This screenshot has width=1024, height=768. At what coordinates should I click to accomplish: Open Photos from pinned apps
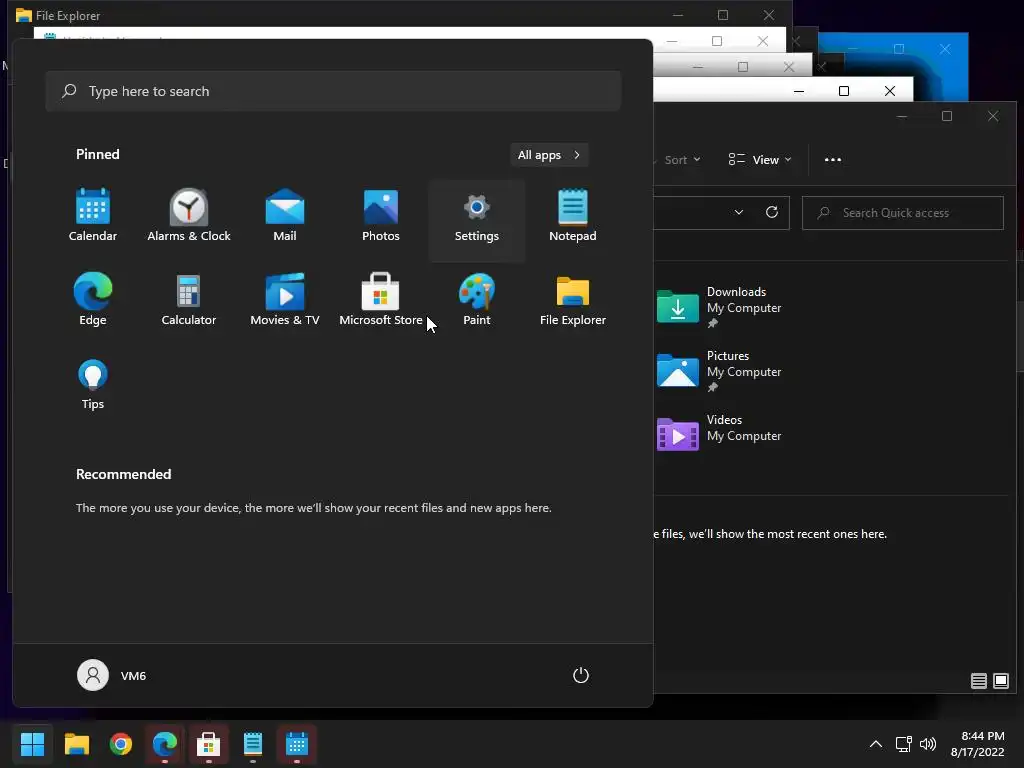point(381,216)
